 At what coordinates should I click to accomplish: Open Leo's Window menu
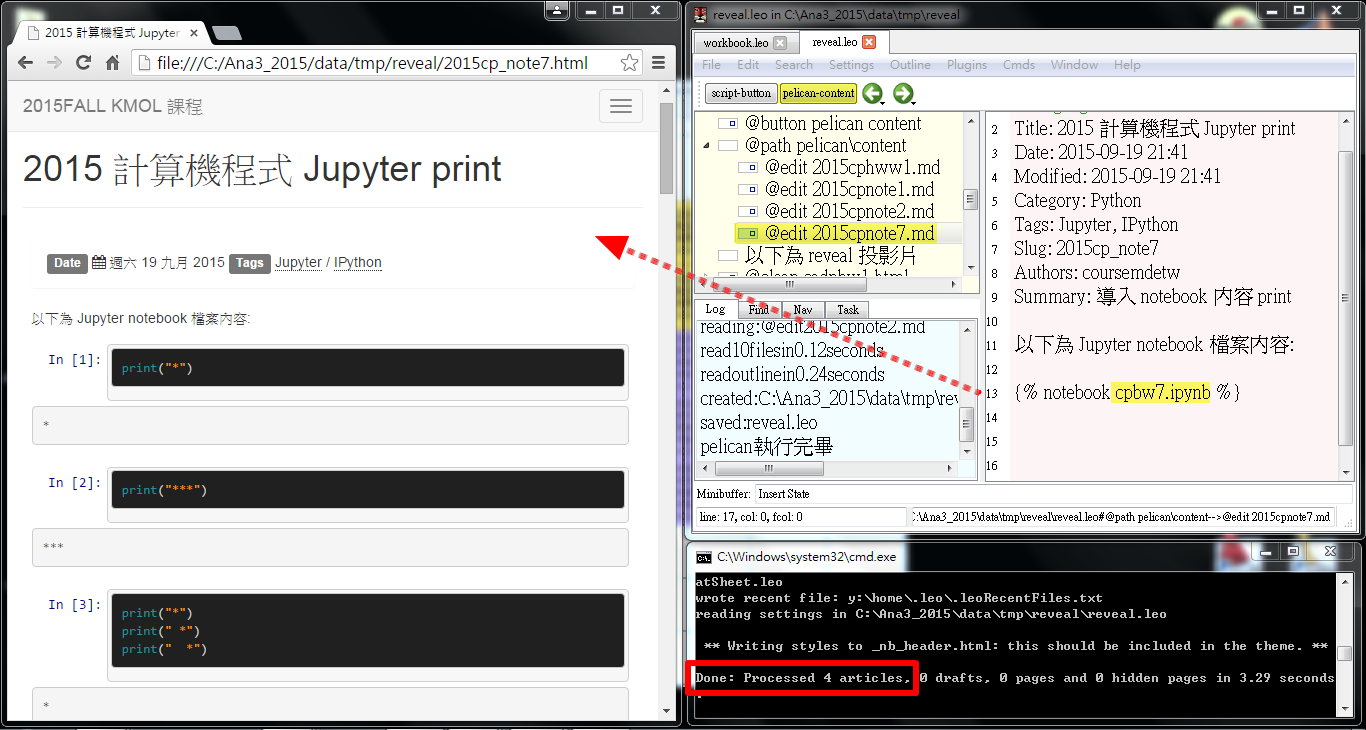click(x=1075, y=65)
